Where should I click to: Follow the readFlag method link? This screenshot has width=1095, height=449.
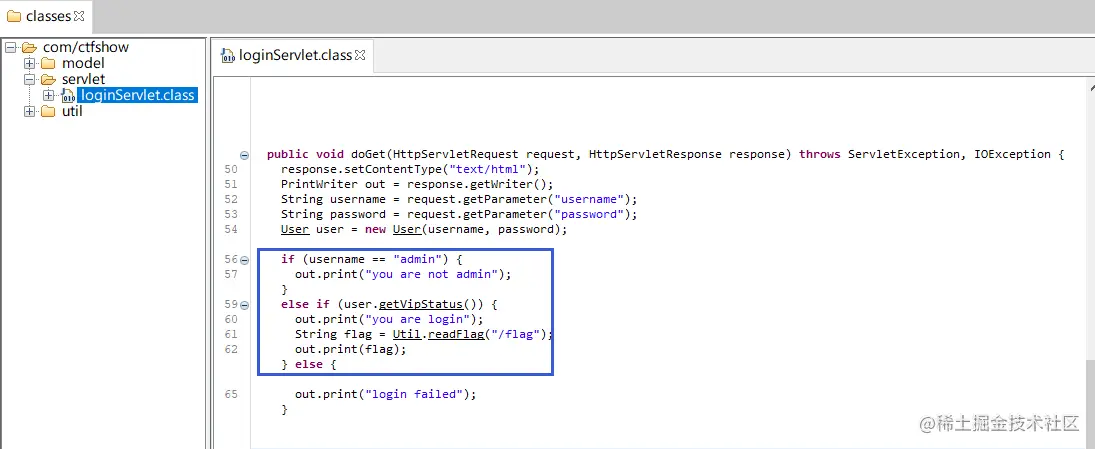click(456, 334)
